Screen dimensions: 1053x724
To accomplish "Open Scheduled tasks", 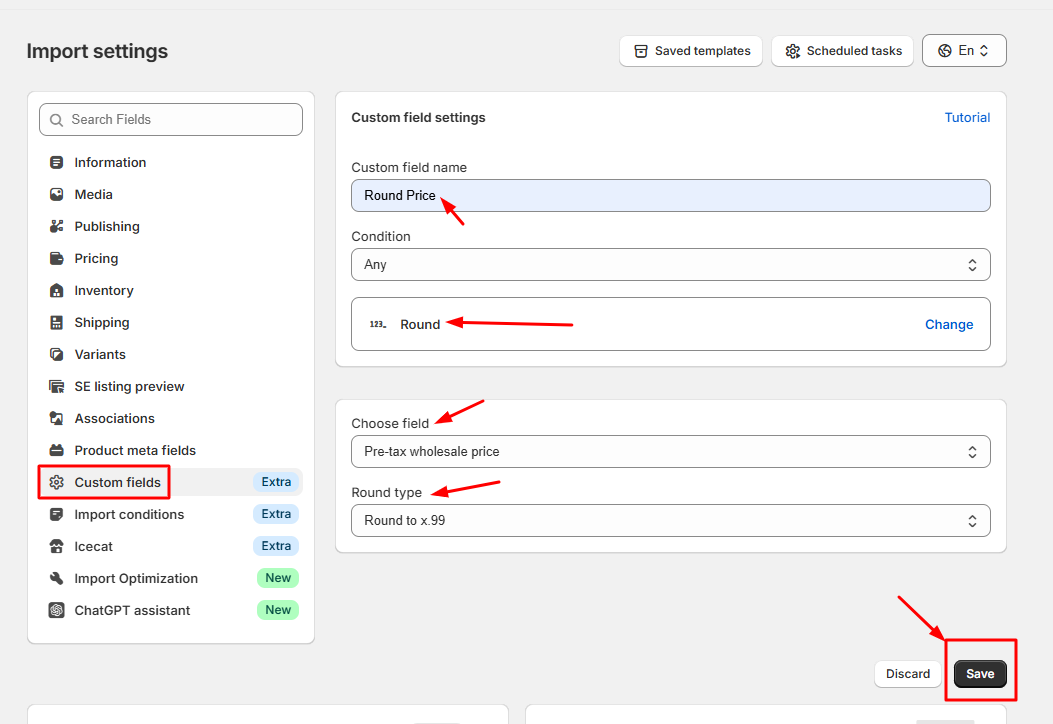I will (x=842, y=51).
